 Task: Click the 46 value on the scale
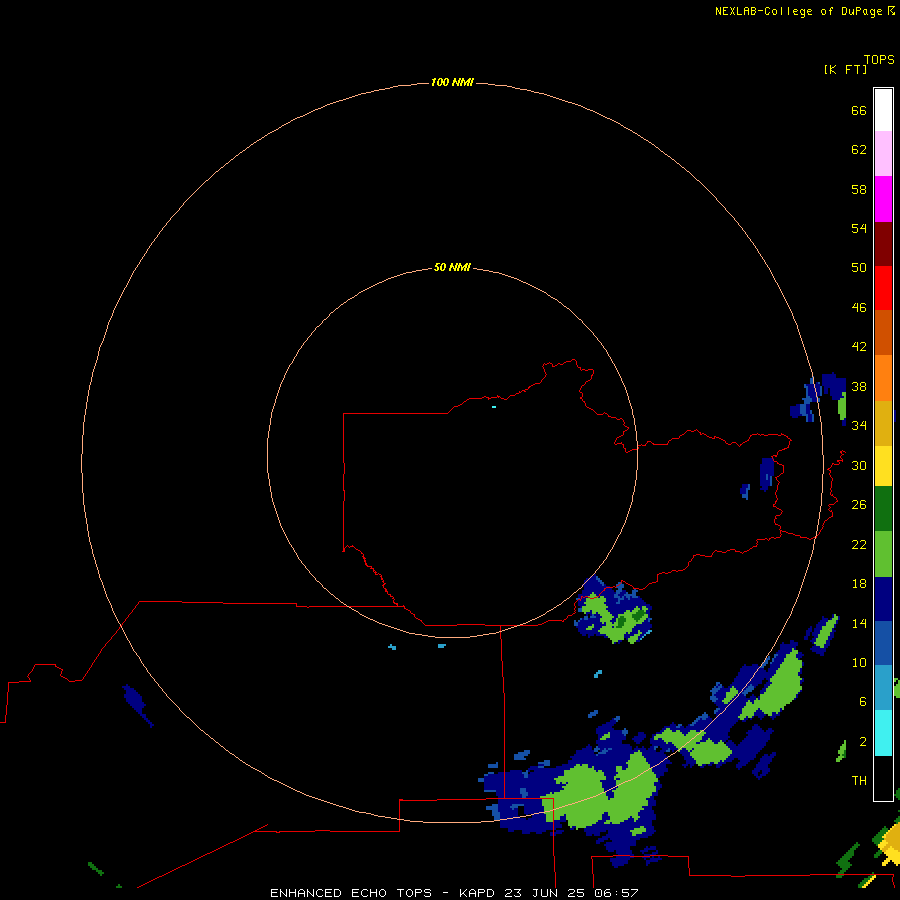click(x=859, y=307)
